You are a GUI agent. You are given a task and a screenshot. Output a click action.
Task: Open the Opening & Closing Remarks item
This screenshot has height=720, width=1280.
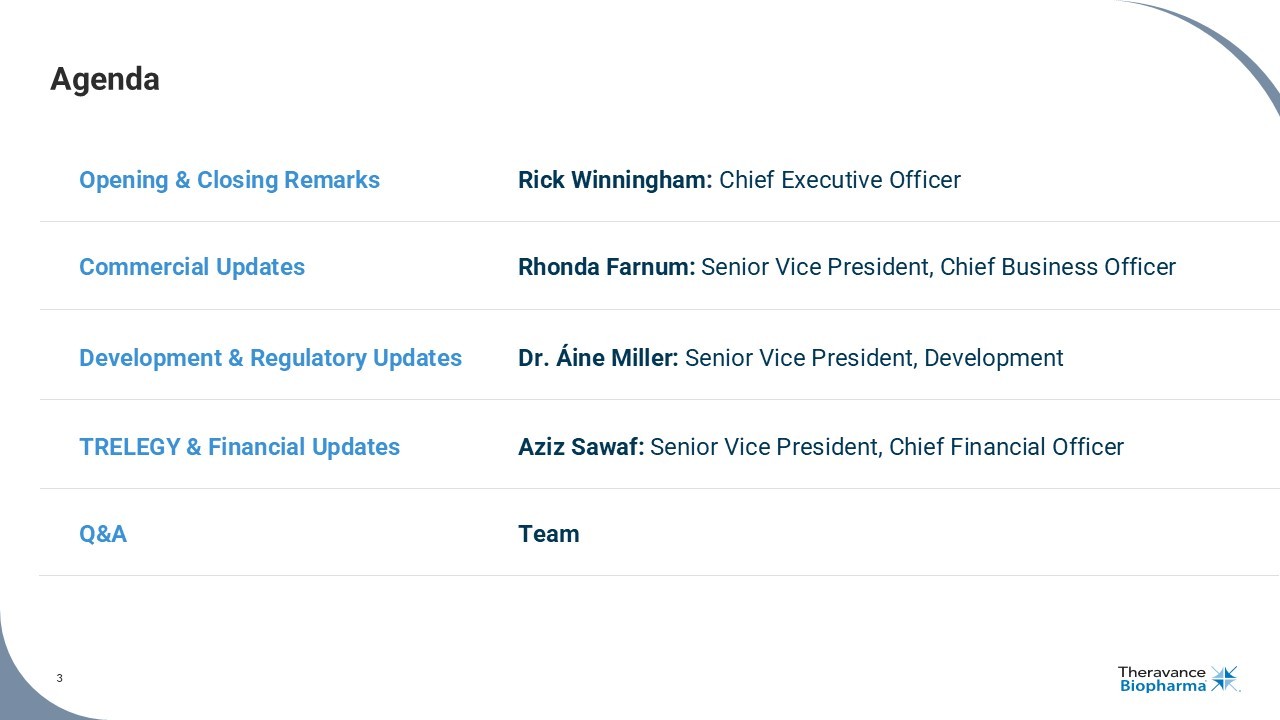229,180
